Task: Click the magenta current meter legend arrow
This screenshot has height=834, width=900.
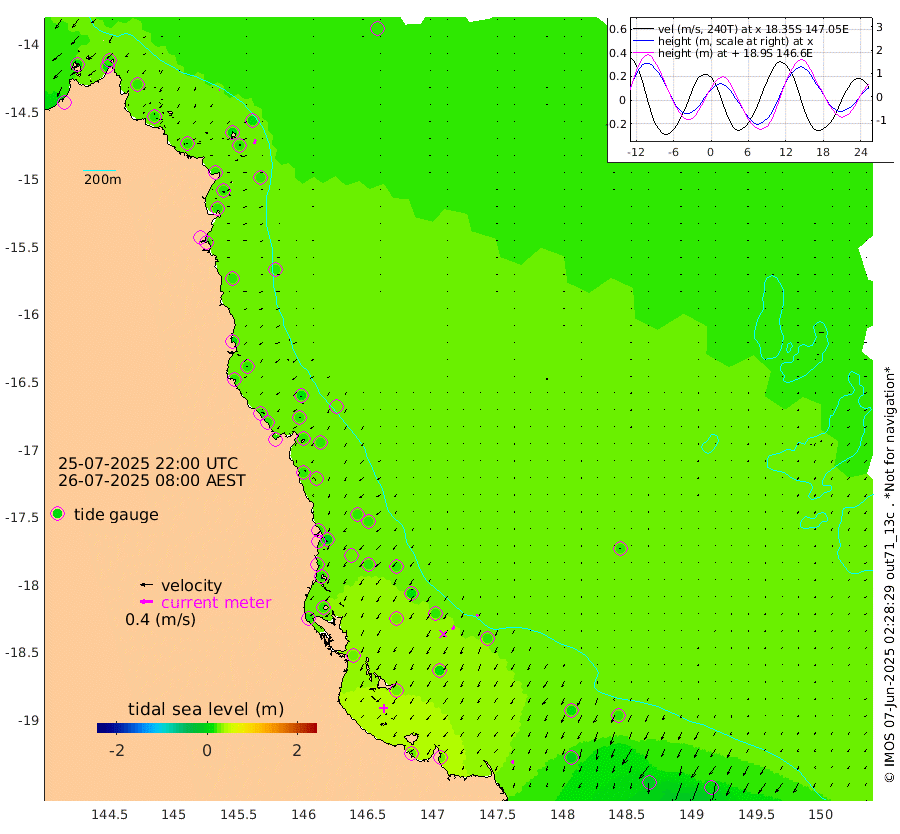Action: click(146, 602)
